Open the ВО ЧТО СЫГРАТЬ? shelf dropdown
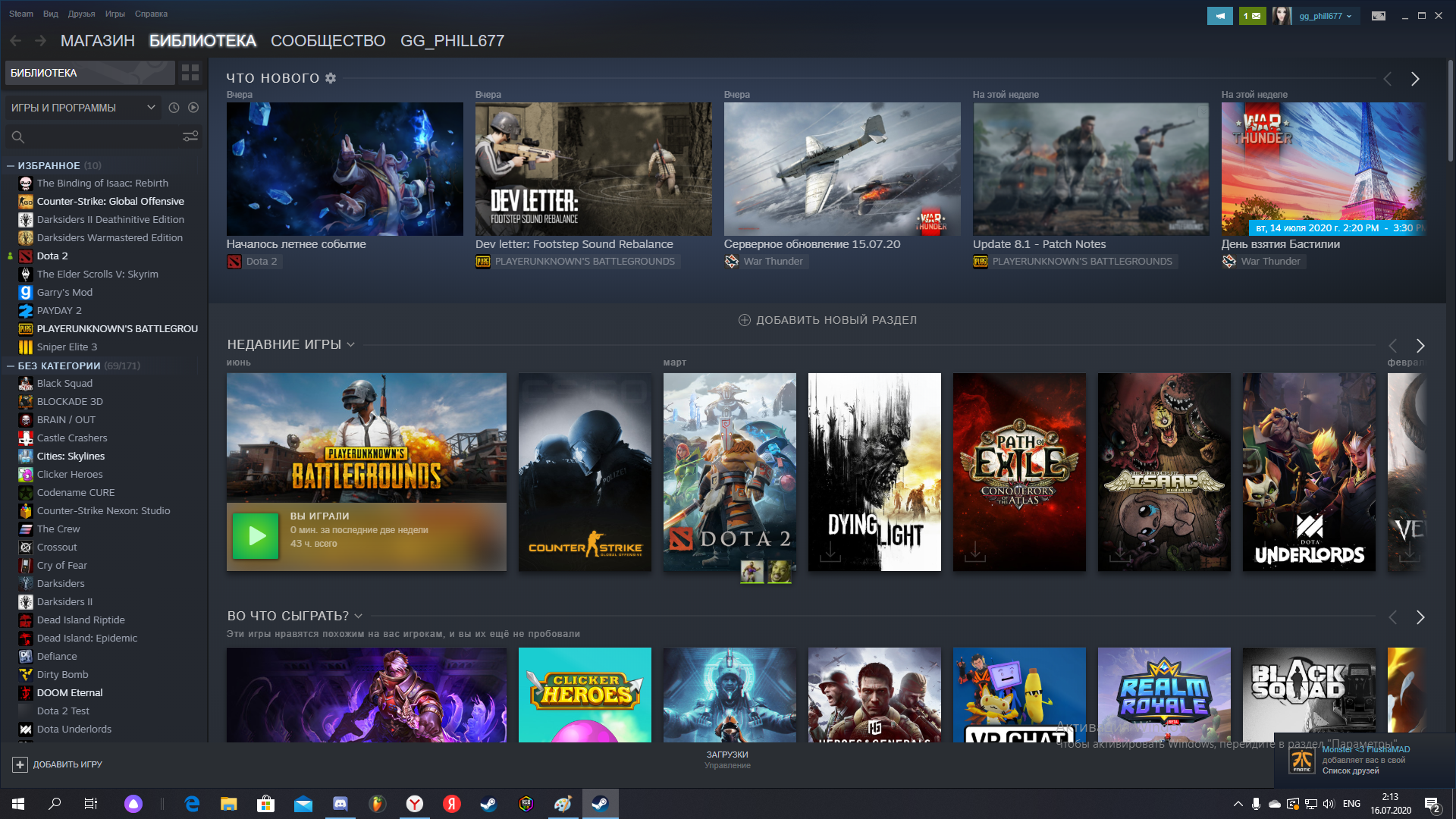This screenshot has width=1456, height=819. click(x=358, y=617)
